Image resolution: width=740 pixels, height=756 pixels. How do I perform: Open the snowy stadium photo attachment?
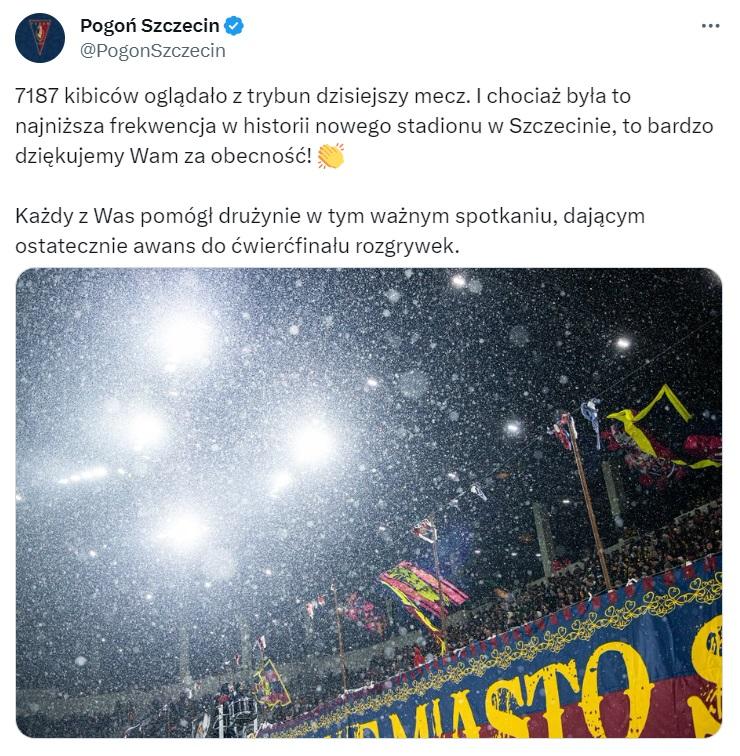pyautogui.click(x=369, y=503)
